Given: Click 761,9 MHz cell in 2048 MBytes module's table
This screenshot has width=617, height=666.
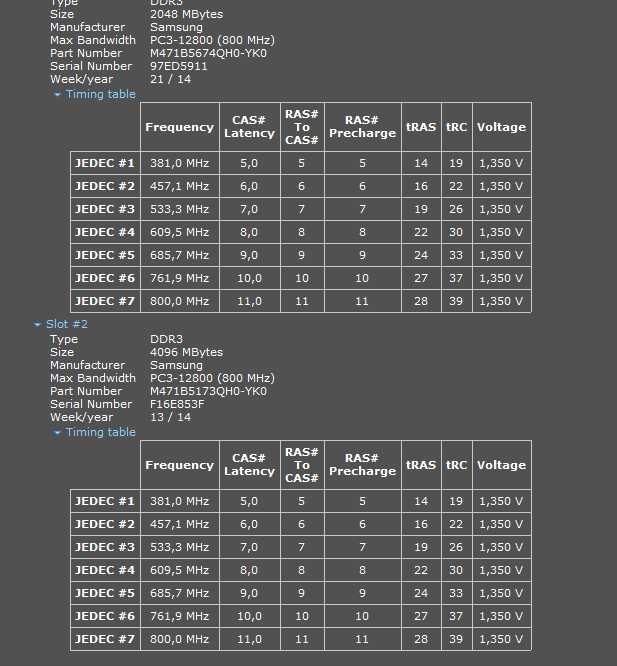Looking at the screenshot, I should tap(180, 278).
